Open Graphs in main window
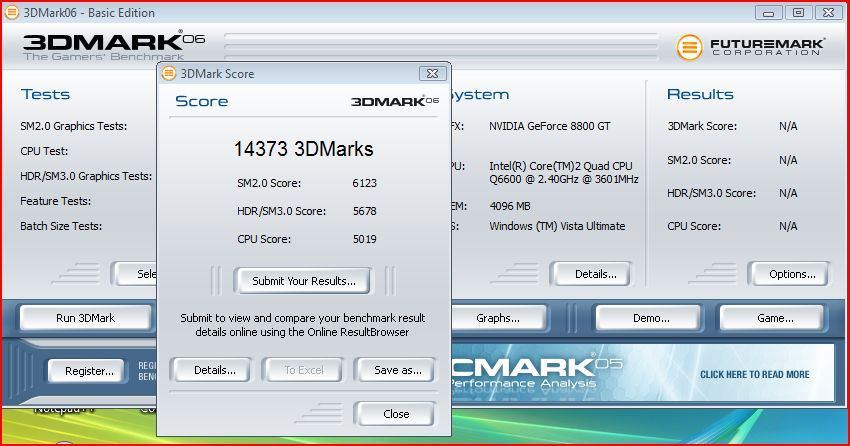The height and width of the screenshot is (446, 850). coord(498,318)
